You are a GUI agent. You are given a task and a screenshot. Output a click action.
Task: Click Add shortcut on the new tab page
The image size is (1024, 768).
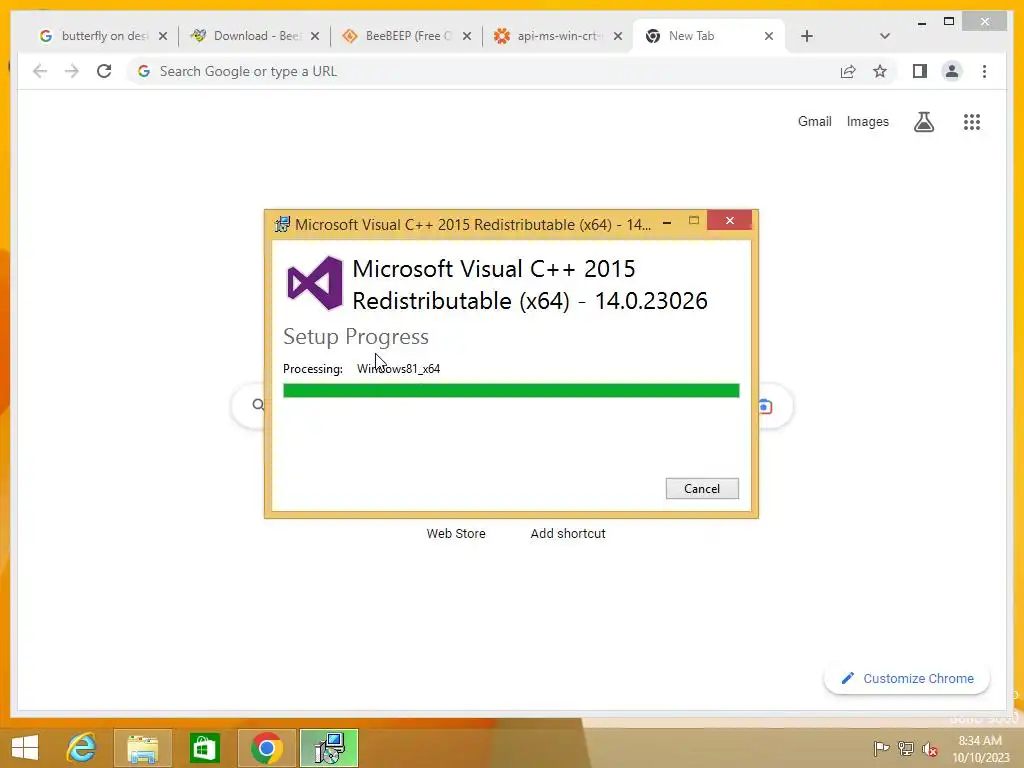(x=568, y=534)
